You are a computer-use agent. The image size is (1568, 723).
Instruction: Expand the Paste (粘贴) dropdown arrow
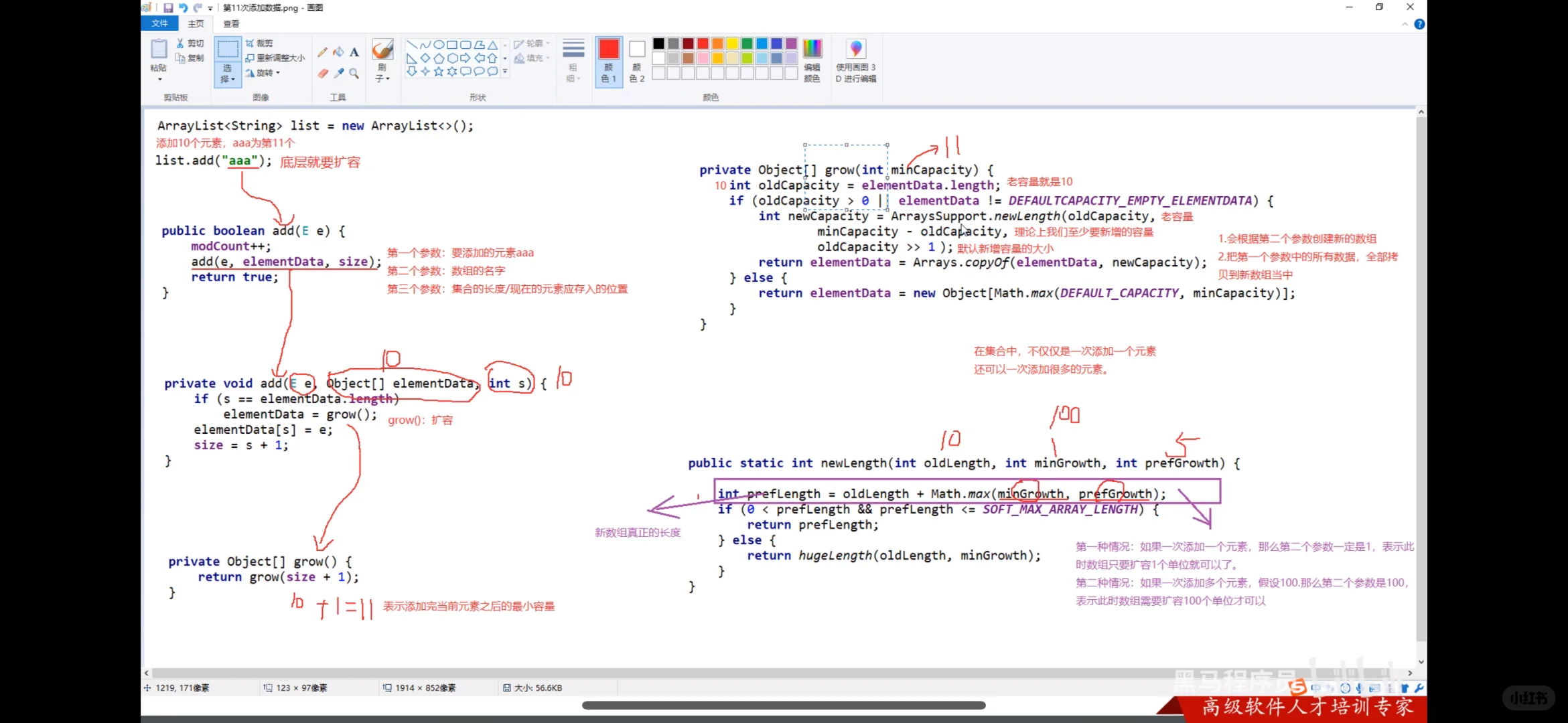(159, 80)
